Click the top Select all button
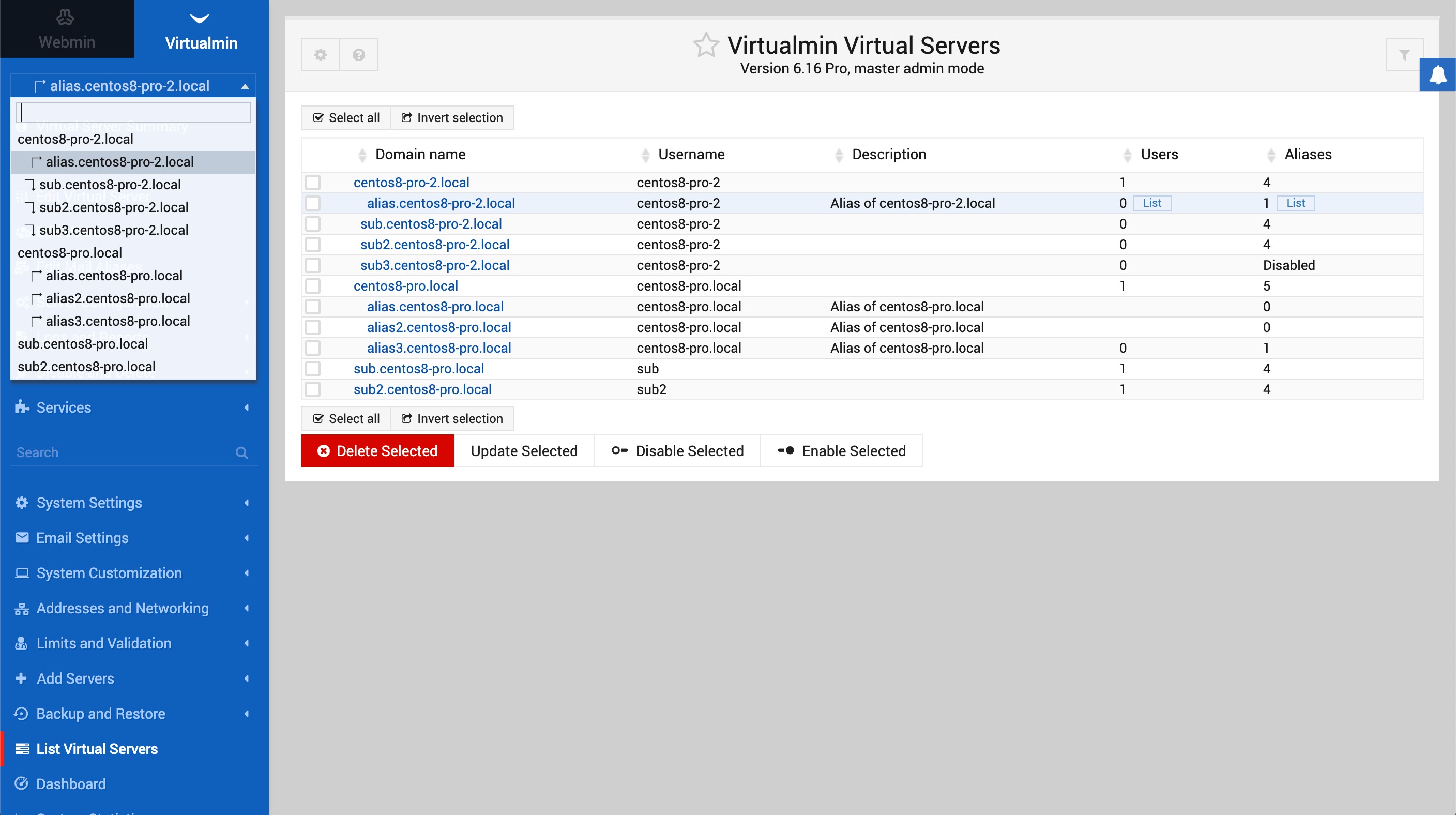The width and height of the screenshot is (1456, 815). tap(346, 117)
